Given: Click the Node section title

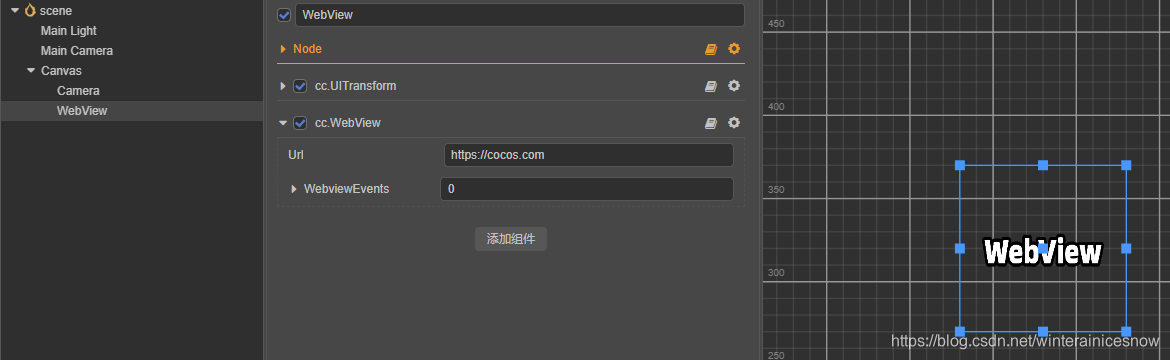Looking at the screenshot, I should point(307,49).
